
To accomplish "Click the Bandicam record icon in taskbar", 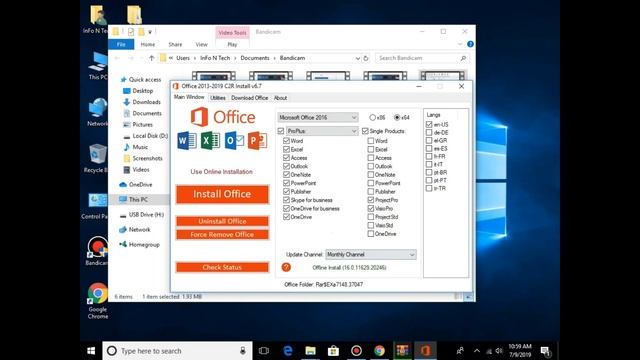I will [x=356, y=351].
